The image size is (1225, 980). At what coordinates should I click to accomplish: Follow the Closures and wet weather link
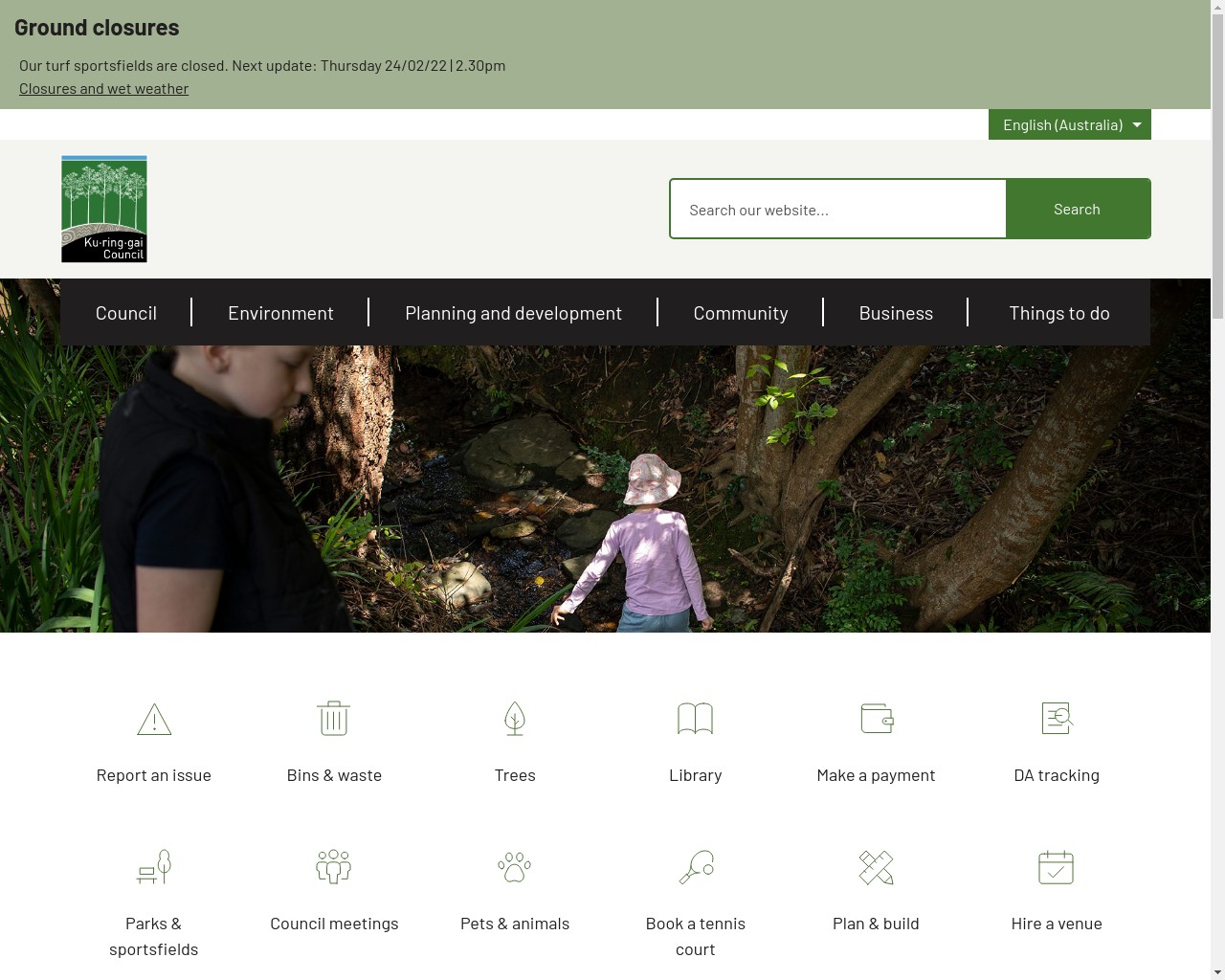coord(103,88)
